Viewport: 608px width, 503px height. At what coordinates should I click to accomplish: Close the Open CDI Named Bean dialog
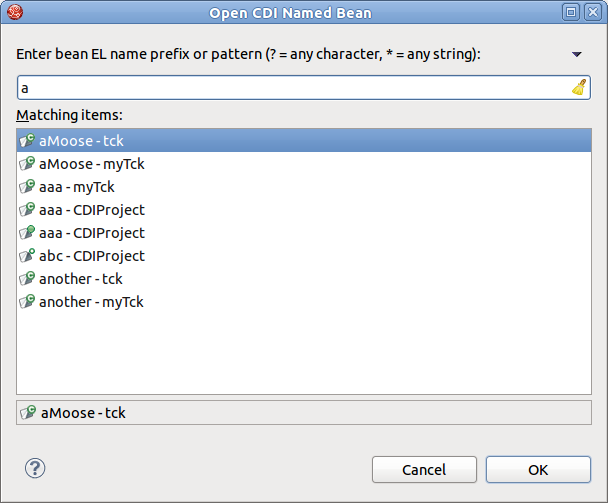click(591, 12)
